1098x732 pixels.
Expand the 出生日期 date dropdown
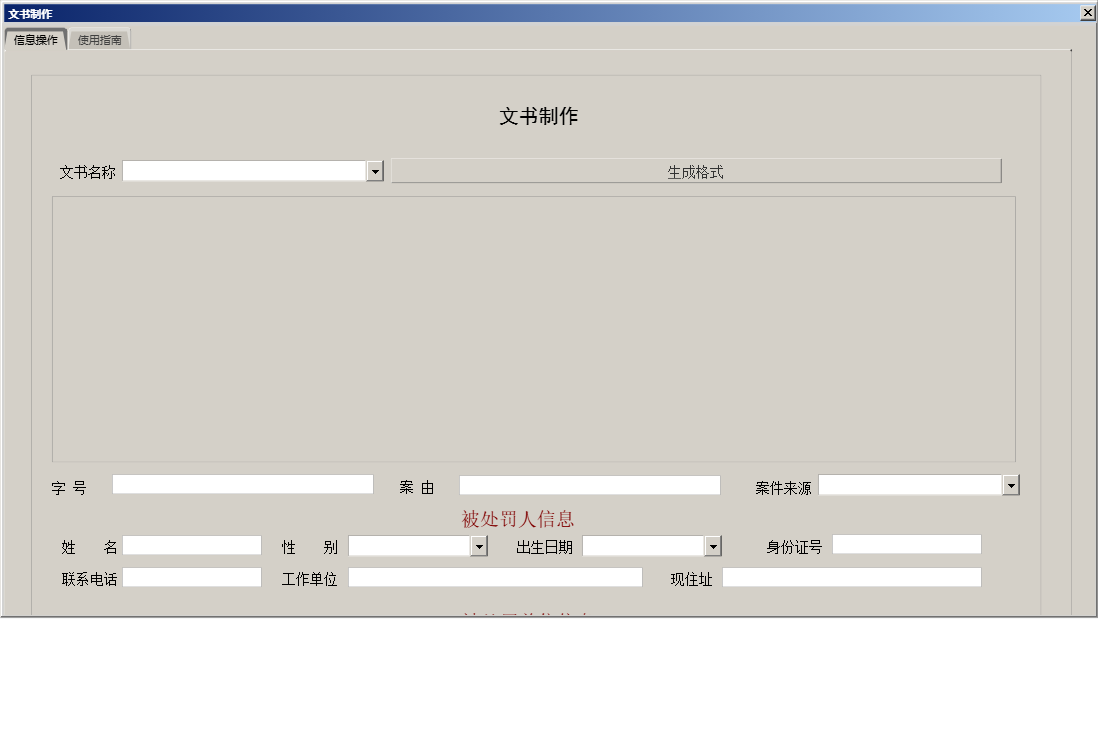715,545
